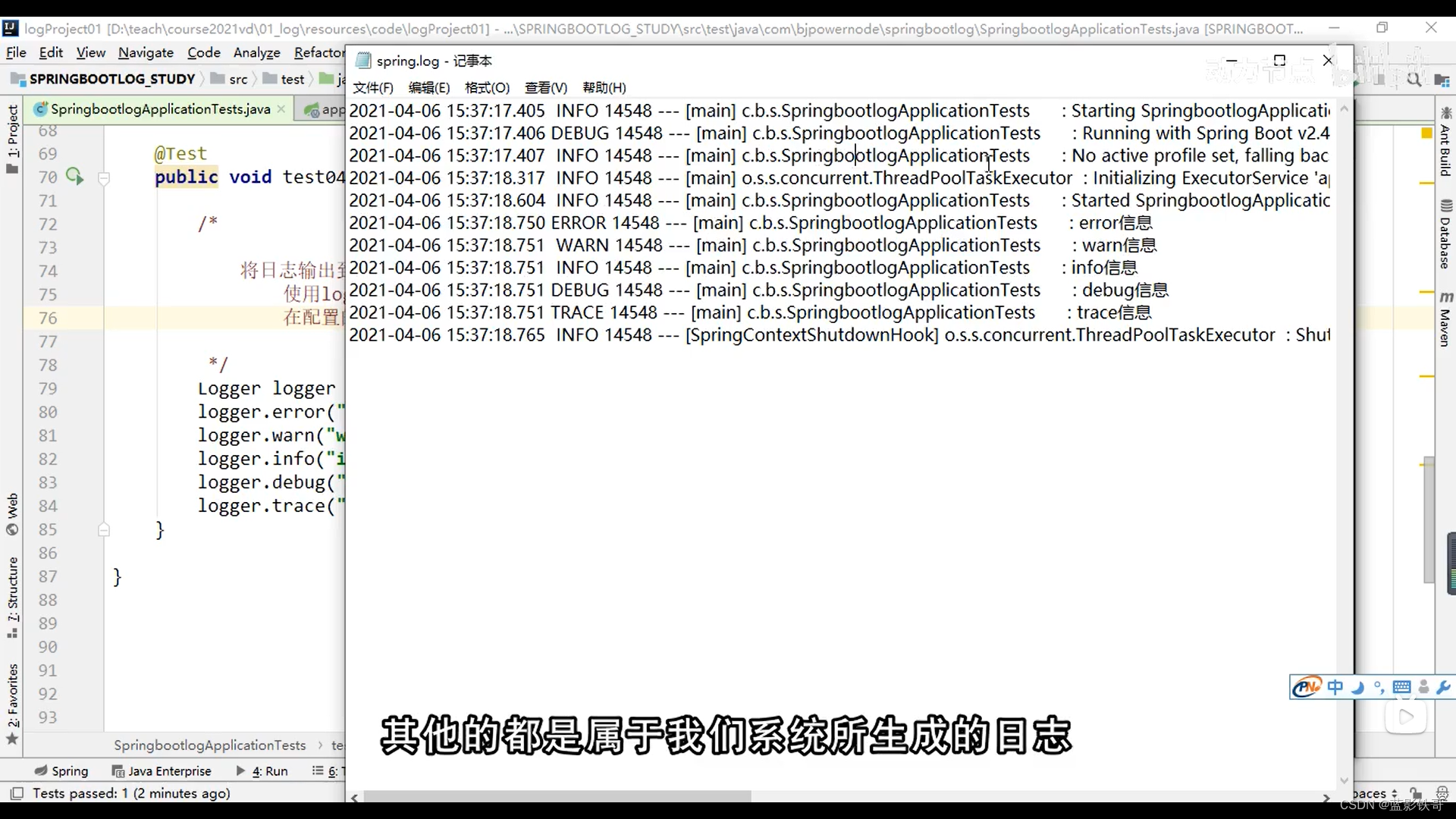Click the run test gutter icon at line 70
This screenshot has height=819, width=1456.
(74, 177)
